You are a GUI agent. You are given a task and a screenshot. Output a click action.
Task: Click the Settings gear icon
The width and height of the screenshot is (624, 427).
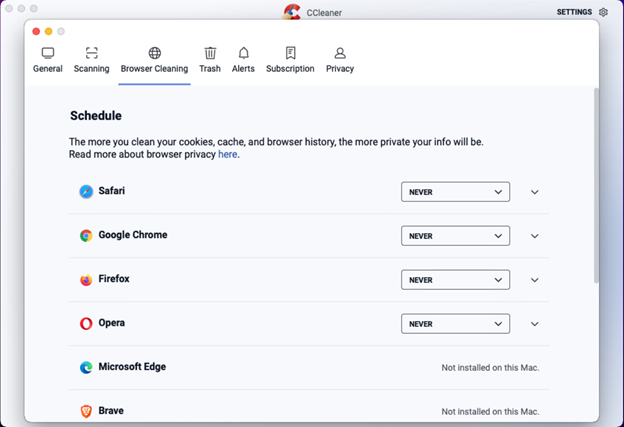point(603,12)
